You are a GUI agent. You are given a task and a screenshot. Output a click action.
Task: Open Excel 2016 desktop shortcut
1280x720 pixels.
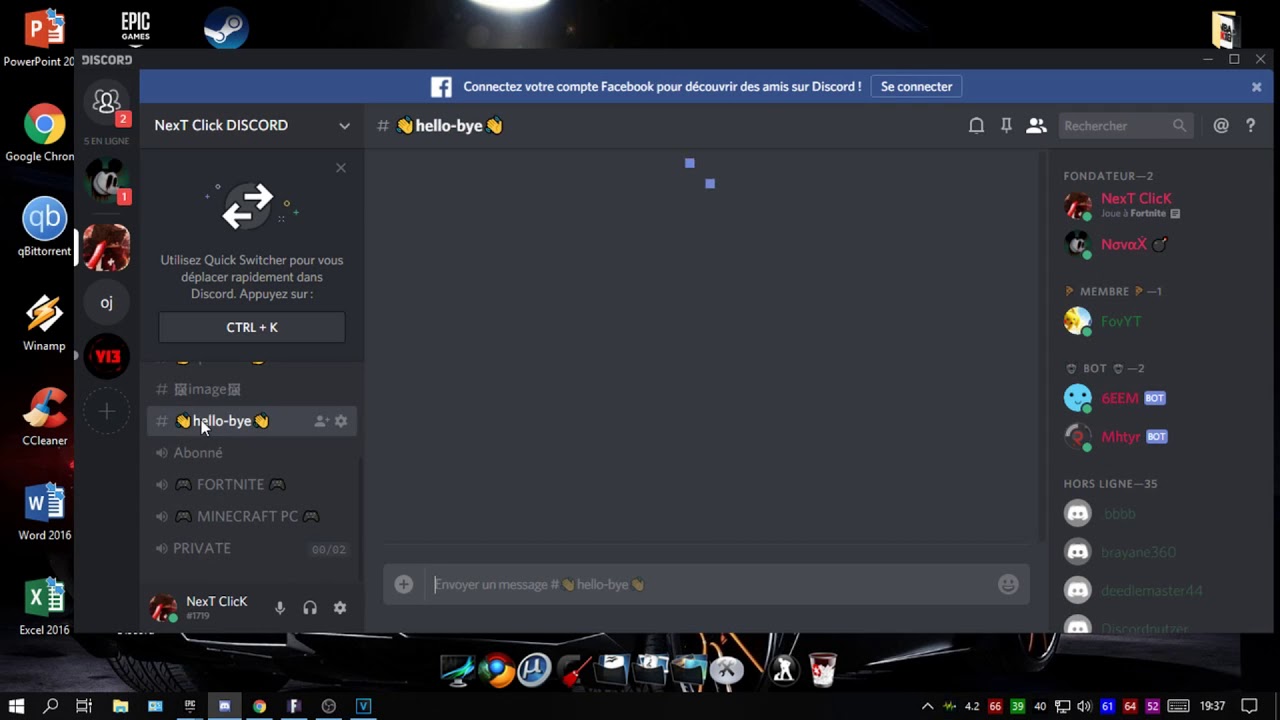pyautogui.click(x=44, y=606)
